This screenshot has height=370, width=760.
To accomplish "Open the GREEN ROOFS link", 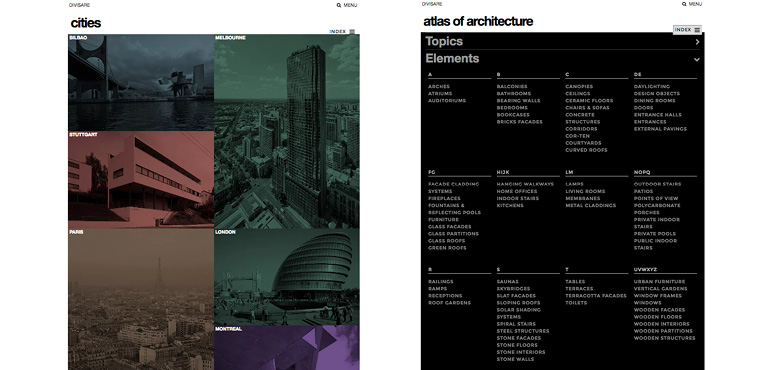I will [447, 248].
